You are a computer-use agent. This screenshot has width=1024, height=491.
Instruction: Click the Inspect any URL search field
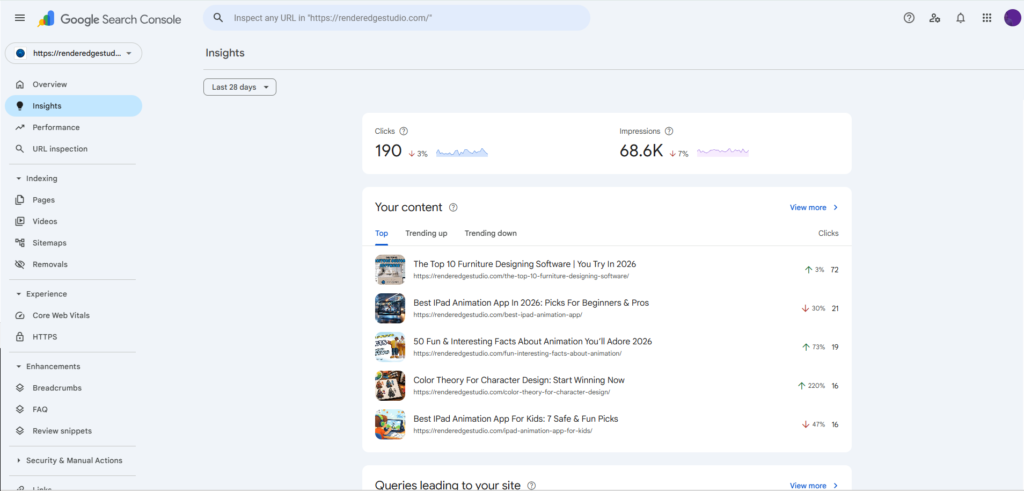click(x=396, y=18)
